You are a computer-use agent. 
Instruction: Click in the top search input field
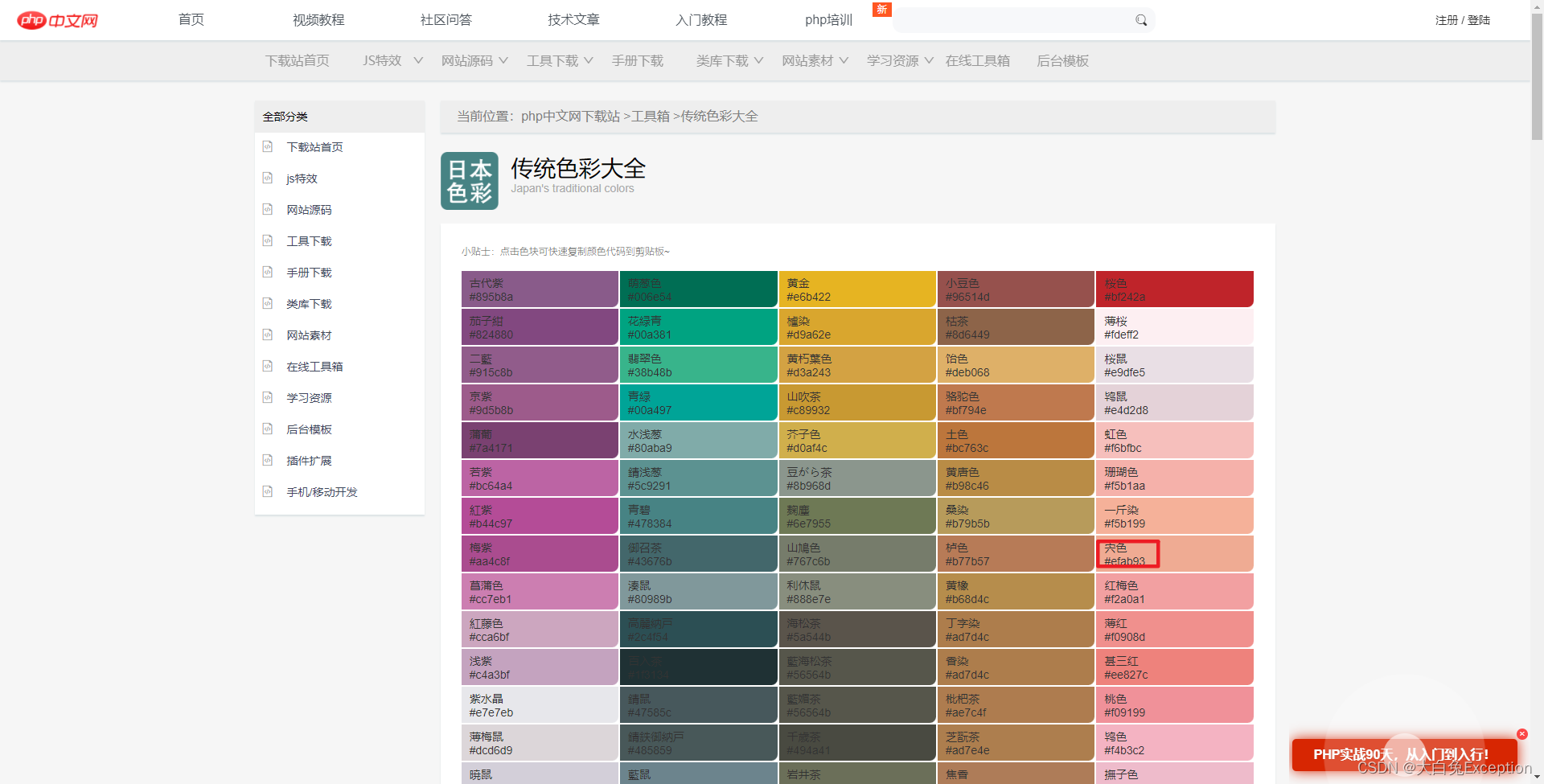1013,20
